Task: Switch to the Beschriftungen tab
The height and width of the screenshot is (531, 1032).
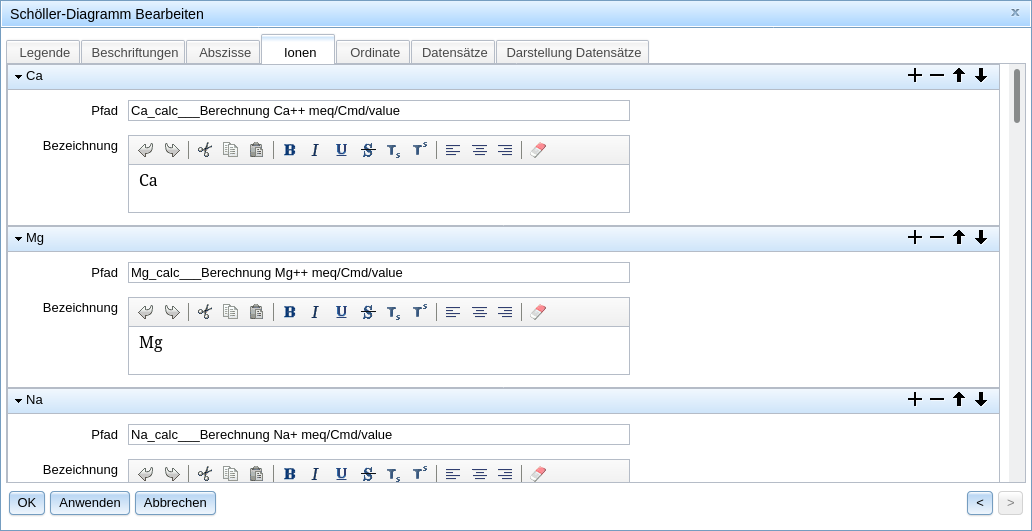Action: click(x=135, y=53)
